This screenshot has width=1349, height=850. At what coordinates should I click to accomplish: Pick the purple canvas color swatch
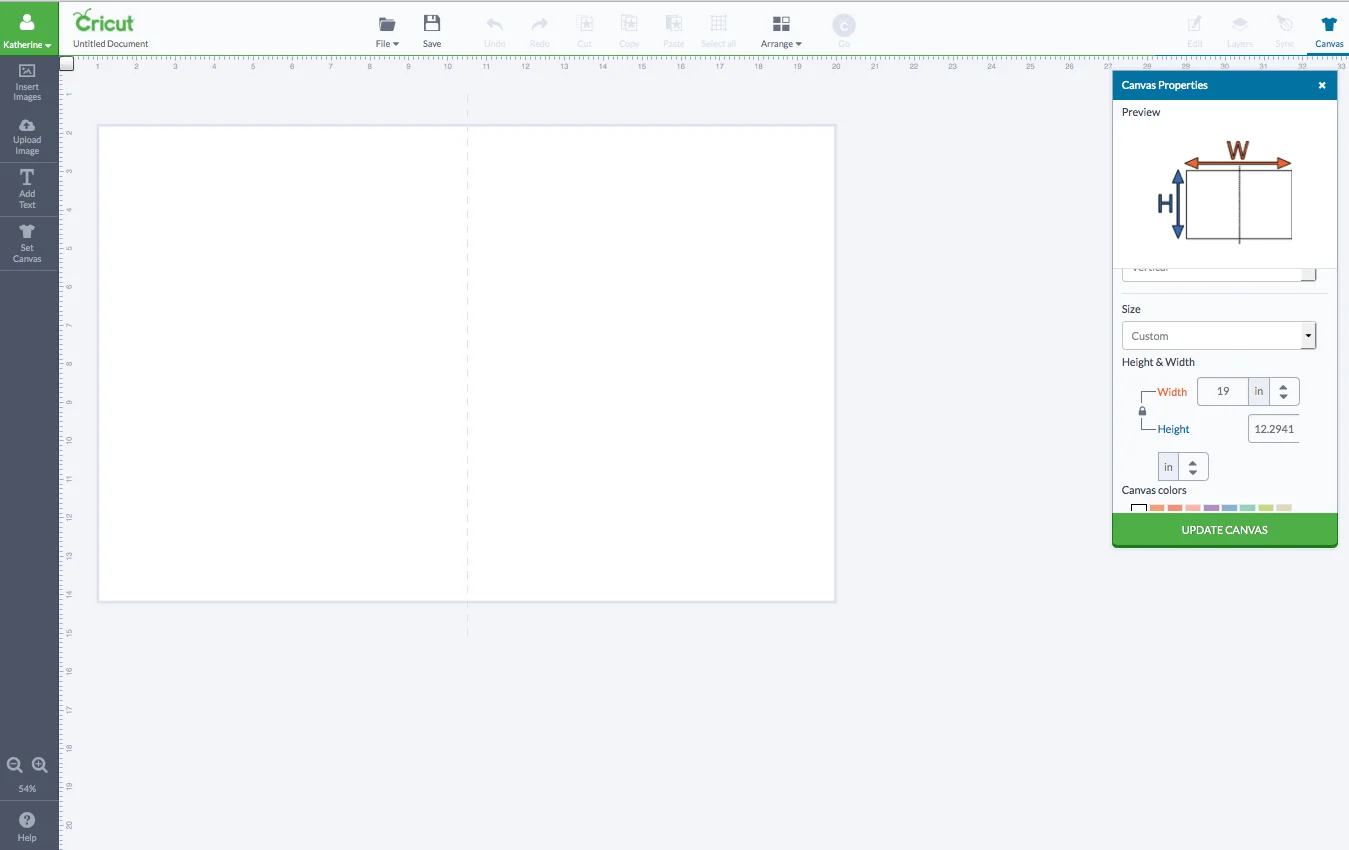coord(1211,508)
